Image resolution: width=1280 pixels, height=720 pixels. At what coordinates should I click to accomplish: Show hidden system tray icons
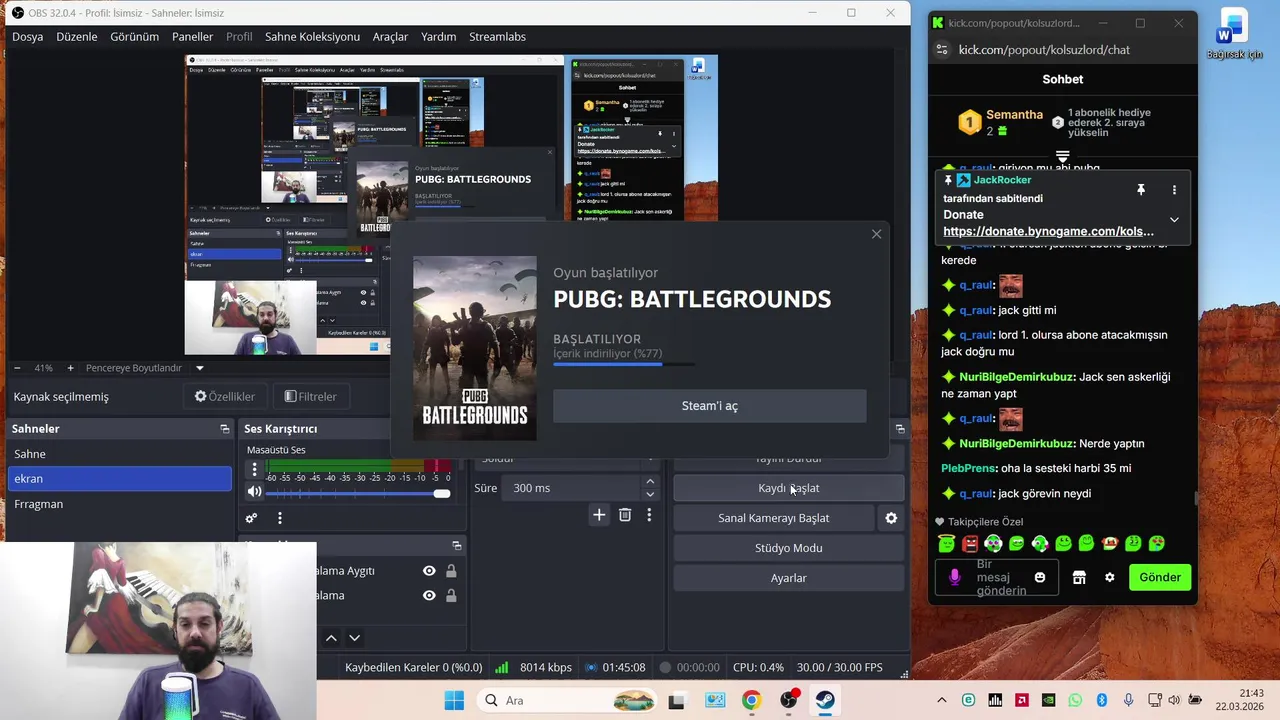point(941,700)
